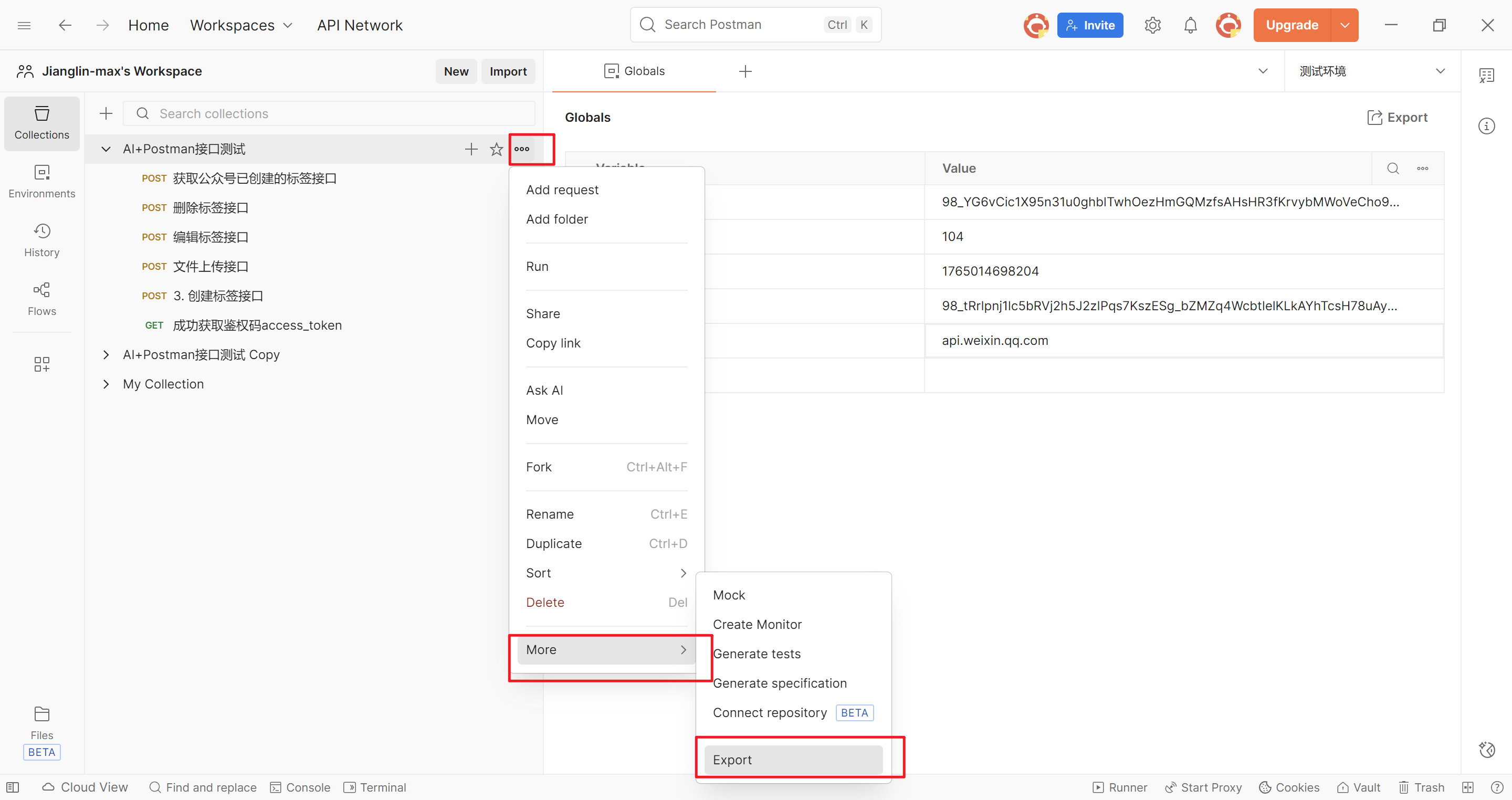Expand My Collection
1512x800 pixels.
(x=106, y=384)
